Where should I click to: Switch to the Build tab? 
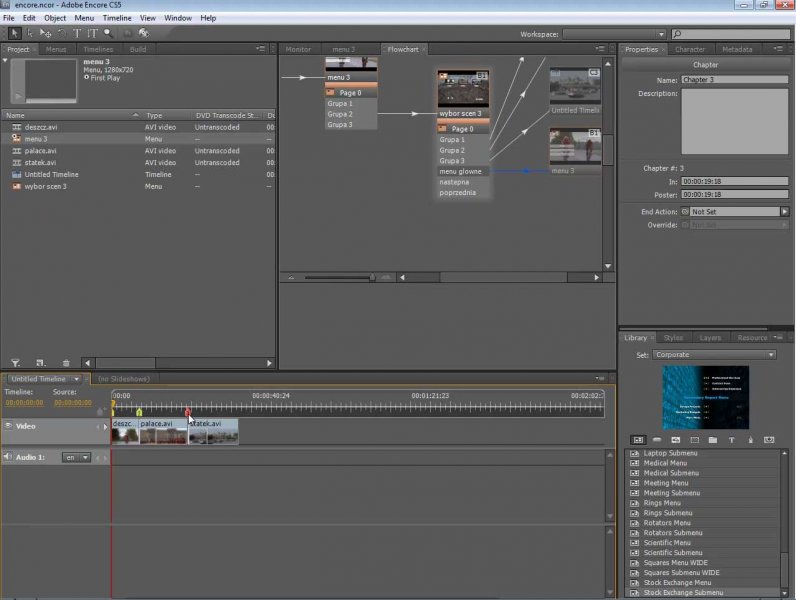(138, 49)
